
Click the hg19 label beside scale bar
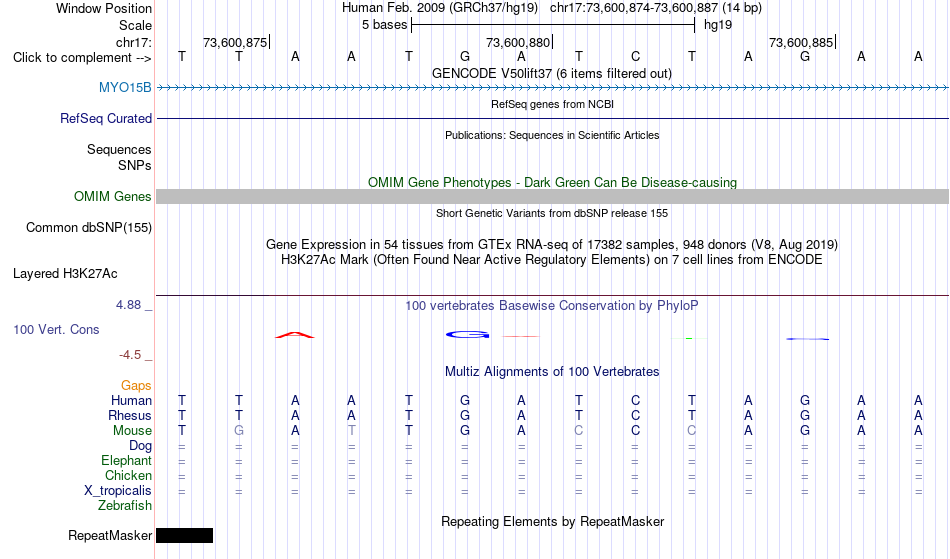(x=718, y=25)
